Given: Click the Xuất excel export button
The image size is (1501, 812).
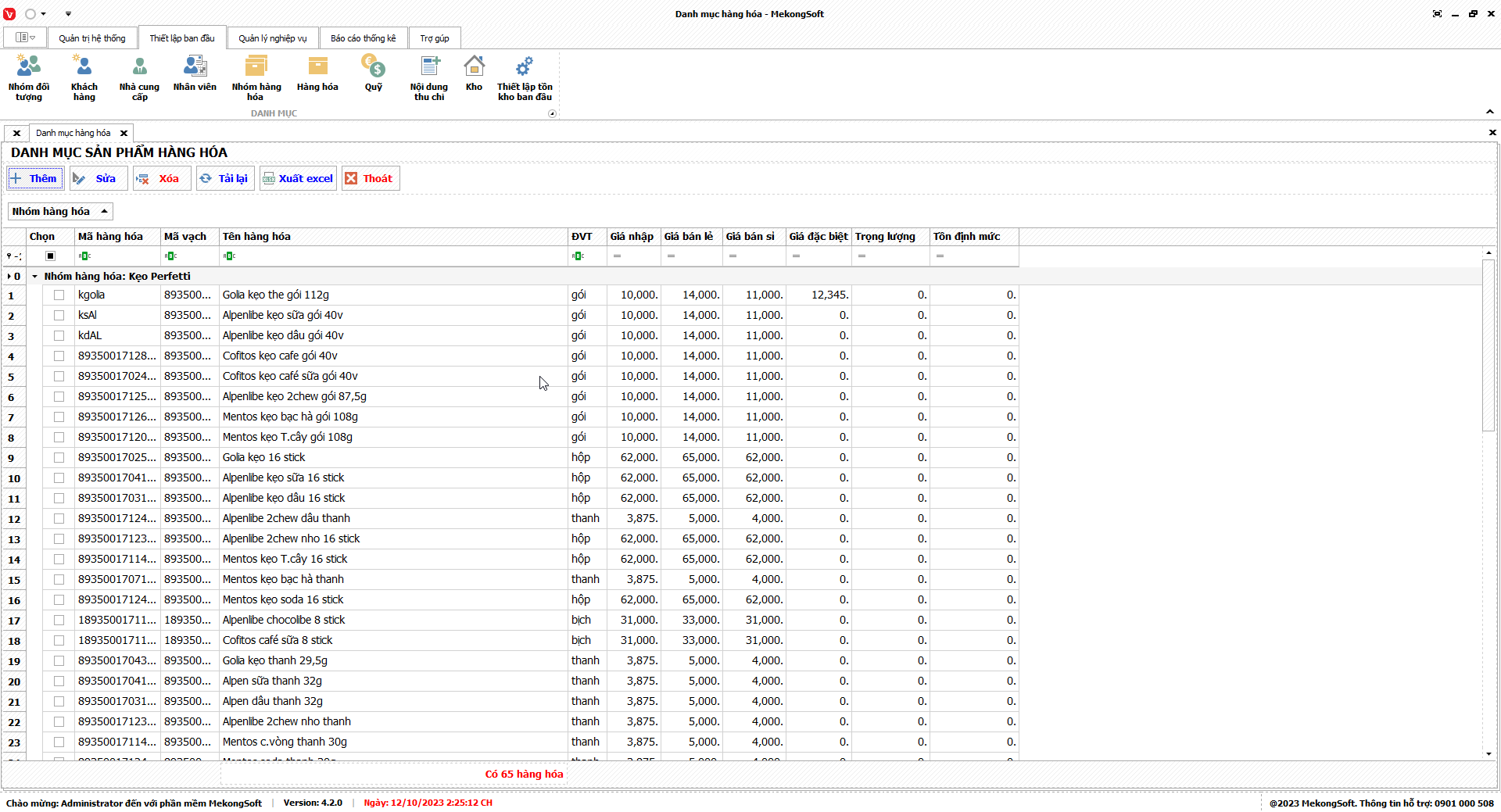Looking at the screenshot, I should (x=298, y=179).
